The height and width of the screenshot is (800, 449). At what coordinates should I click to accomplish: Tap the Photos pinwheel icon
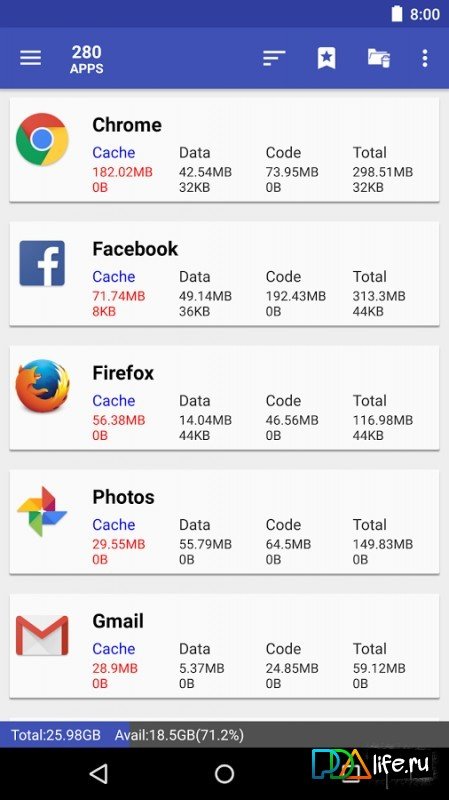tap(42, 511)
